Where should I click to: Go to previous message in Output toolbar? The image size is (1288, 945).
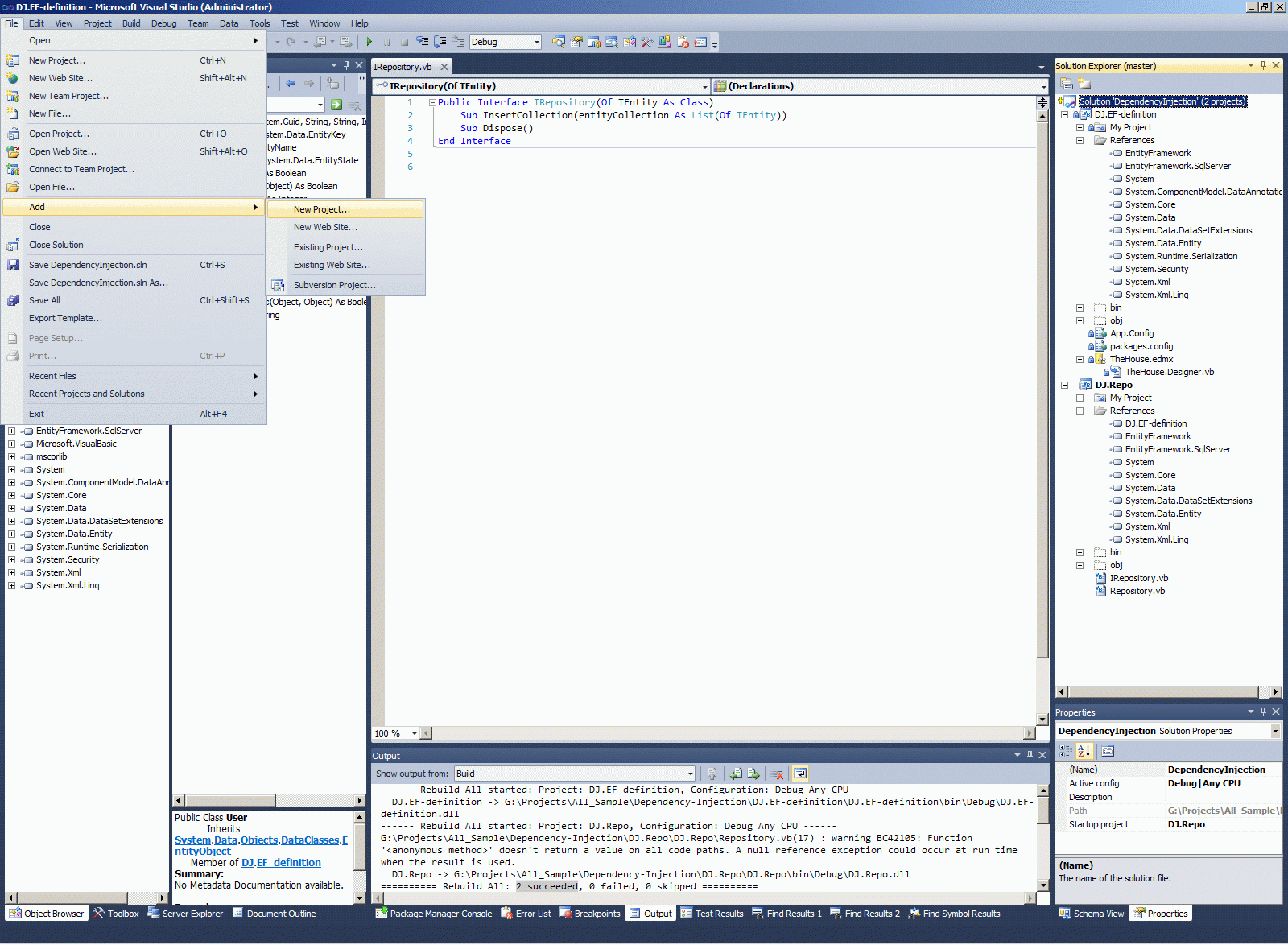tap(736, 774)
